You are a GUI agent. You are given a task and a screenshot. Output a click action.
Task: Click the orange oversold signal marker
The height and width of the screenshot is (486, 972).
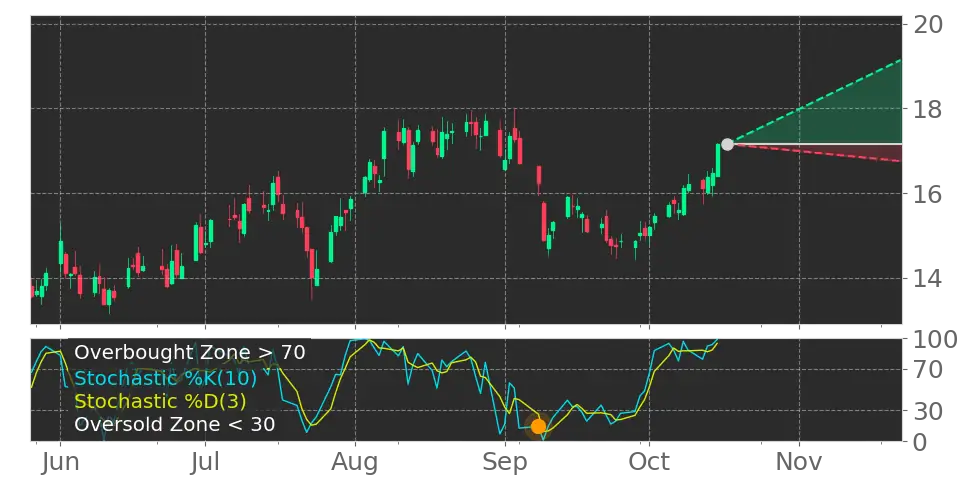tap(538, 426)
